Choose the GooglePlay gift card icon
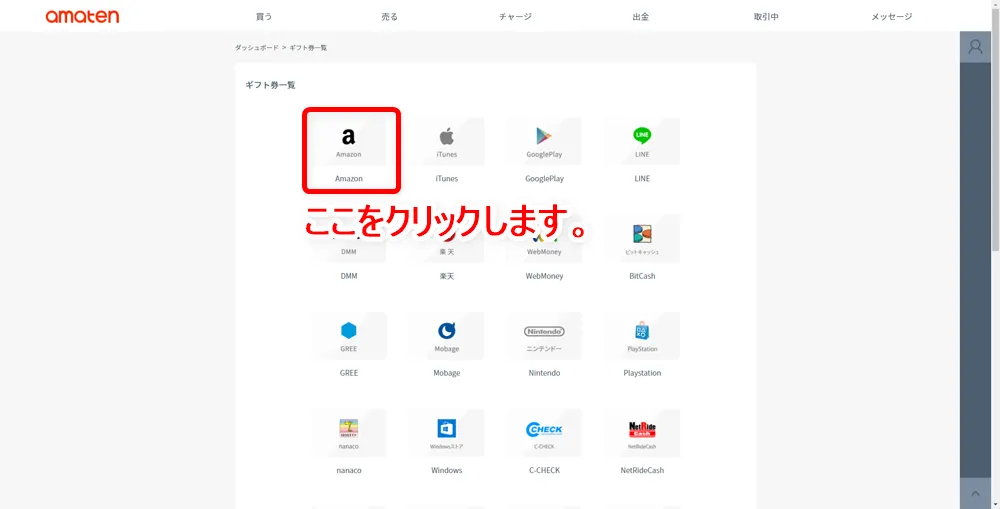 (544, 142)
